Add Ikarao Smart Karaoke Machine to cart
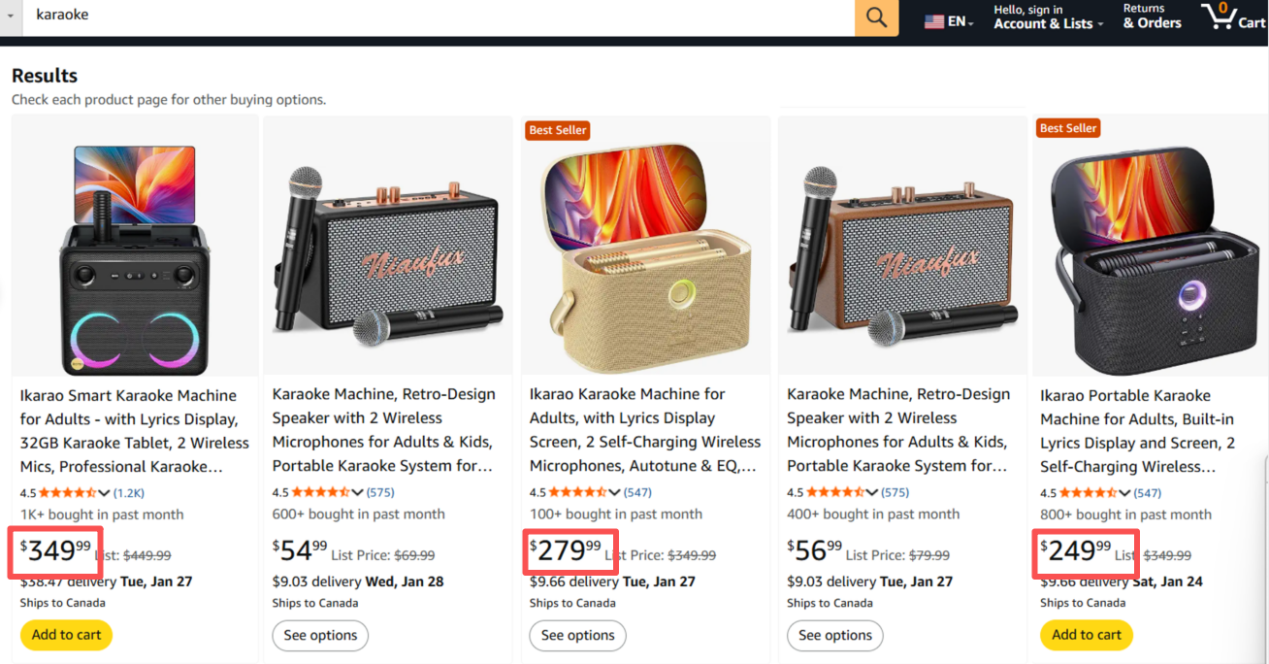Viewport: 1269px width, 664px height. [x=66, y=634]
